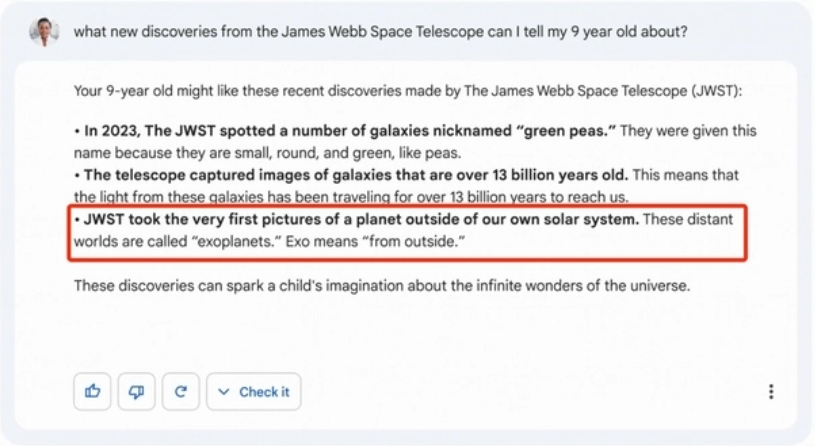Viewport: 815px width, 446px height.
Task: Click the user profile avatar
Action: [43, 30]
